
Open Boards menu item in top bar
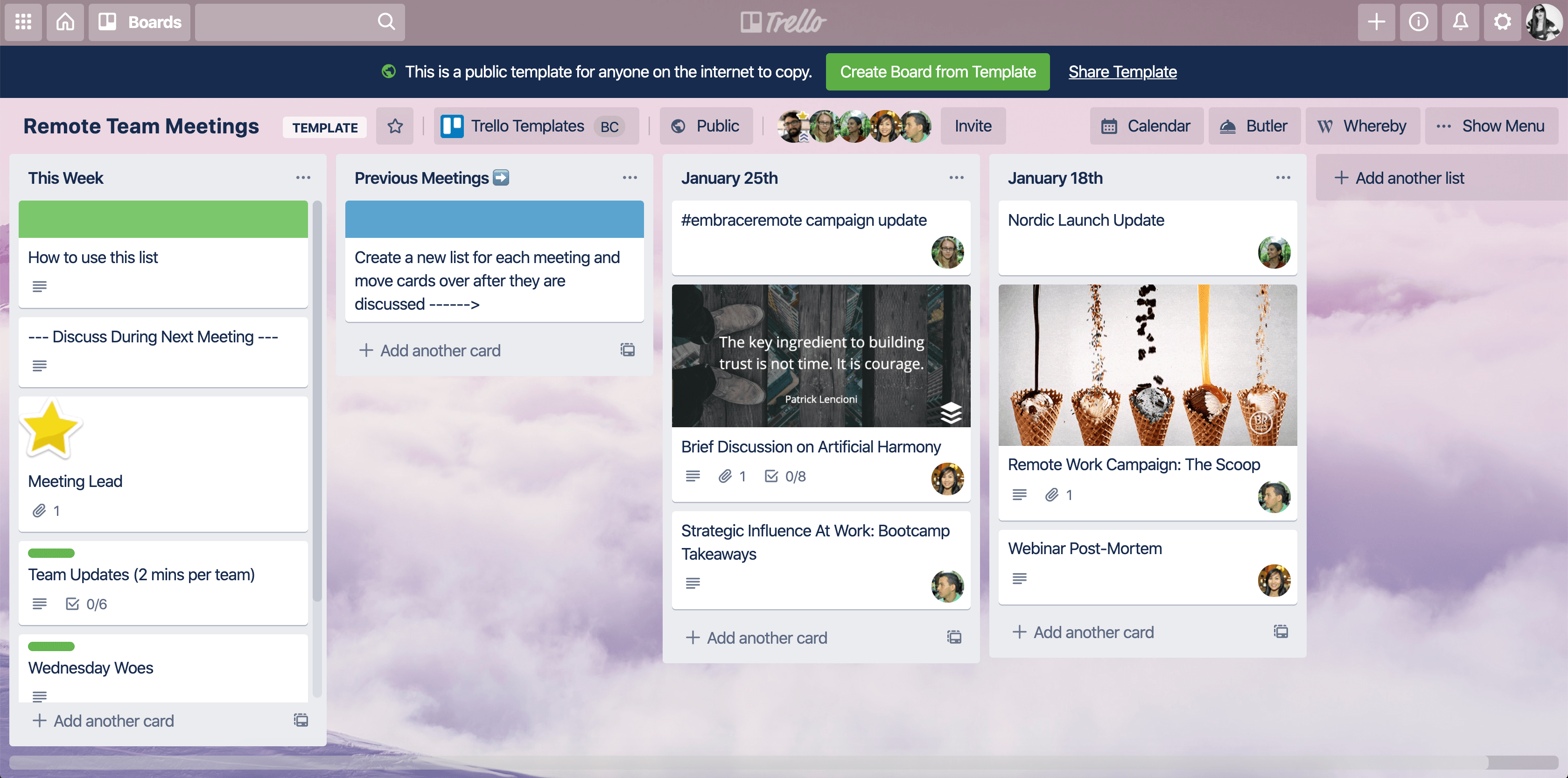[139, 22]
